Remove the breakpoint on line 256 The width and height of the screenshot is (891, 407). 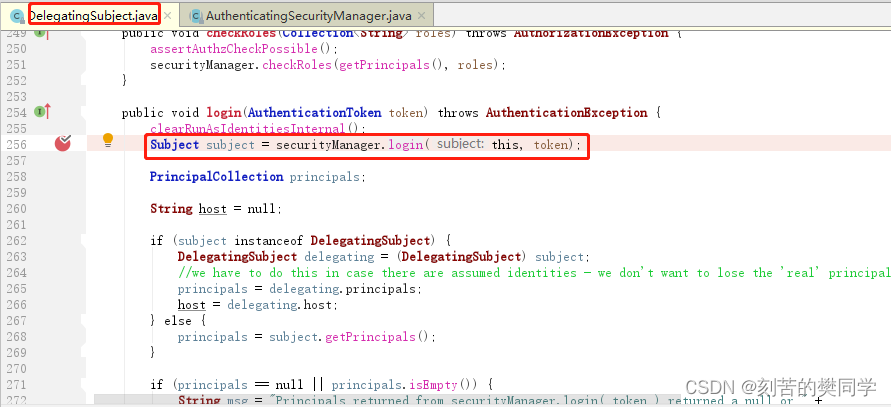(x=63, y=144)
